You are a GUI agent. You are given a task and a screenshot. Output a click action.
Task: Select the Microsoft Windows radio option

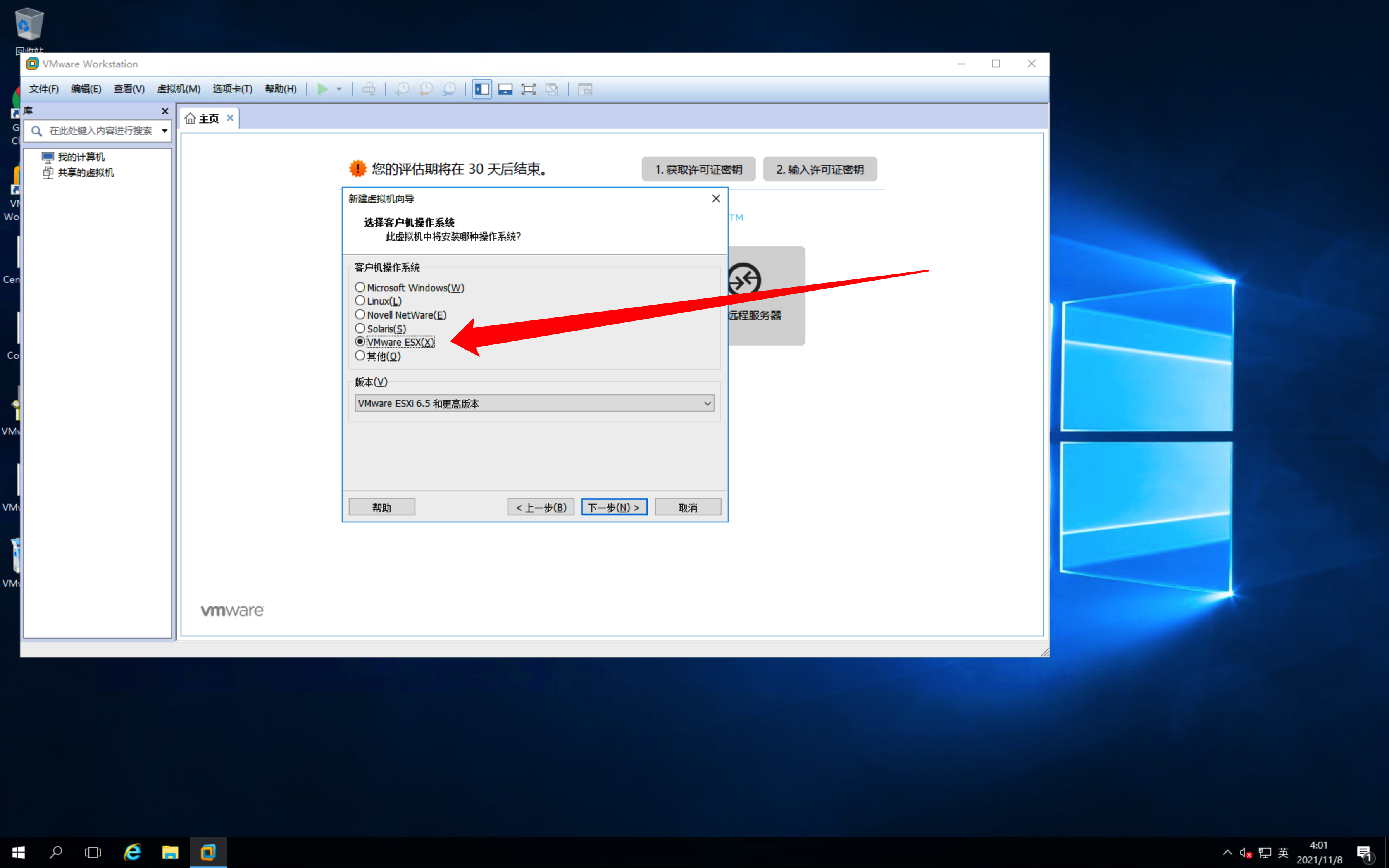tap(360, 287)
